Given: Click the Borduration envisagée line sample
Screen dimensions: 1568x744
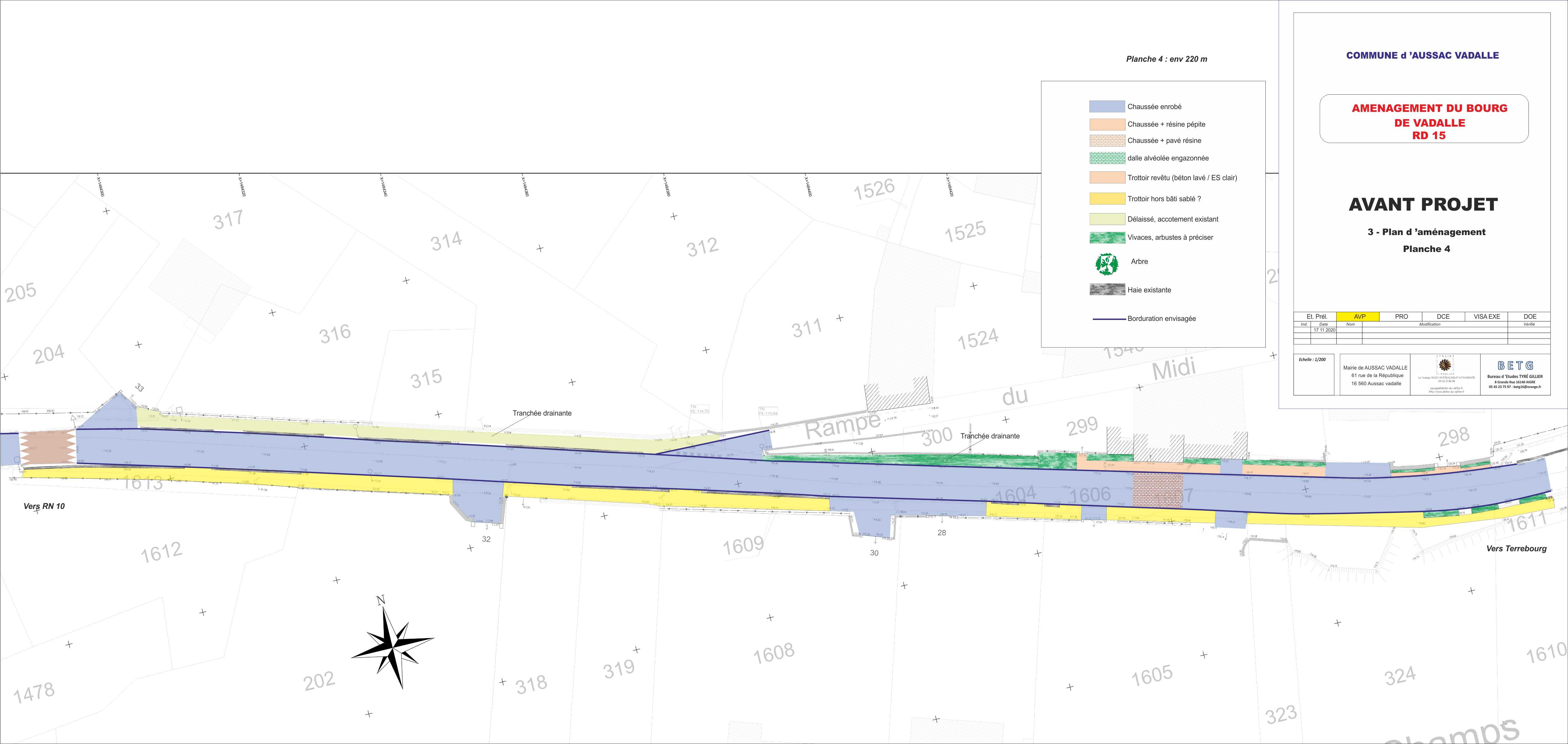Looking at the screenshot, I should pos(1109,319).
